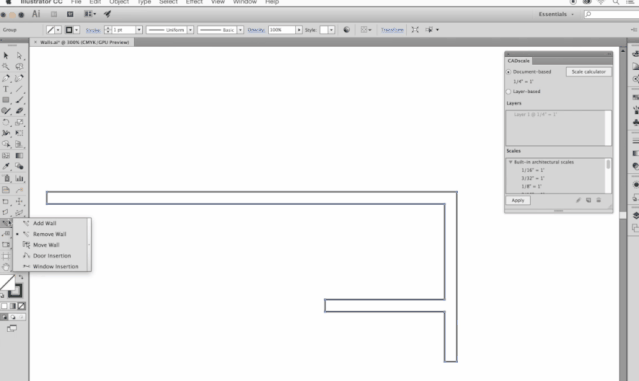Click the Layer 1 @ 1/4" = 1' entry
The width and height of the screenshot is (639, 381).
coord(535,115)
